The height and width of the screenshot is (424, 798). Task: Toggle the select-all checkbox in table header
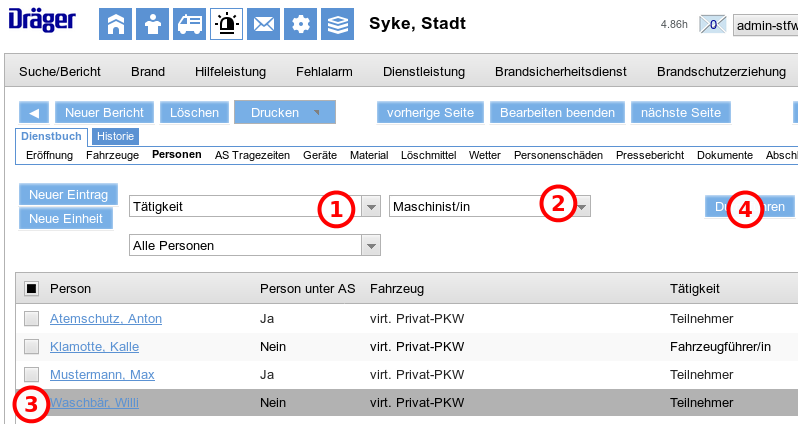pyautogui.click(x=32, y=289)
